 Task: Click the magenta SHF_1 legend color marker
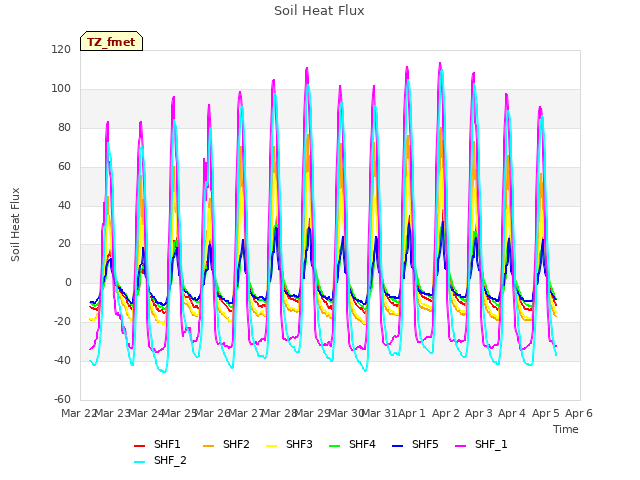tap(460, 446)
